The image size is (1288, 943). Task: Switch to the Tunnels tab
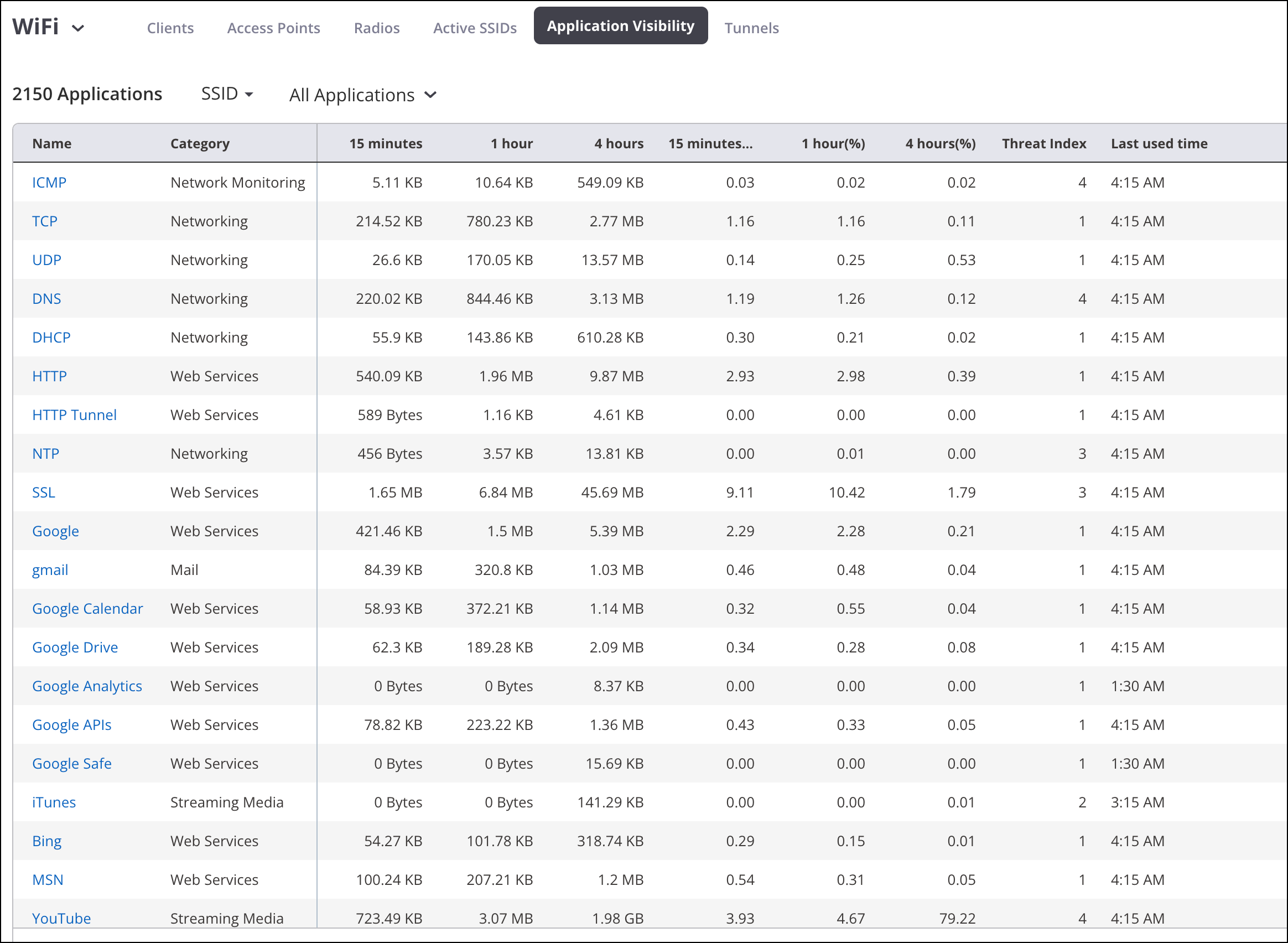tap(751, 28)
